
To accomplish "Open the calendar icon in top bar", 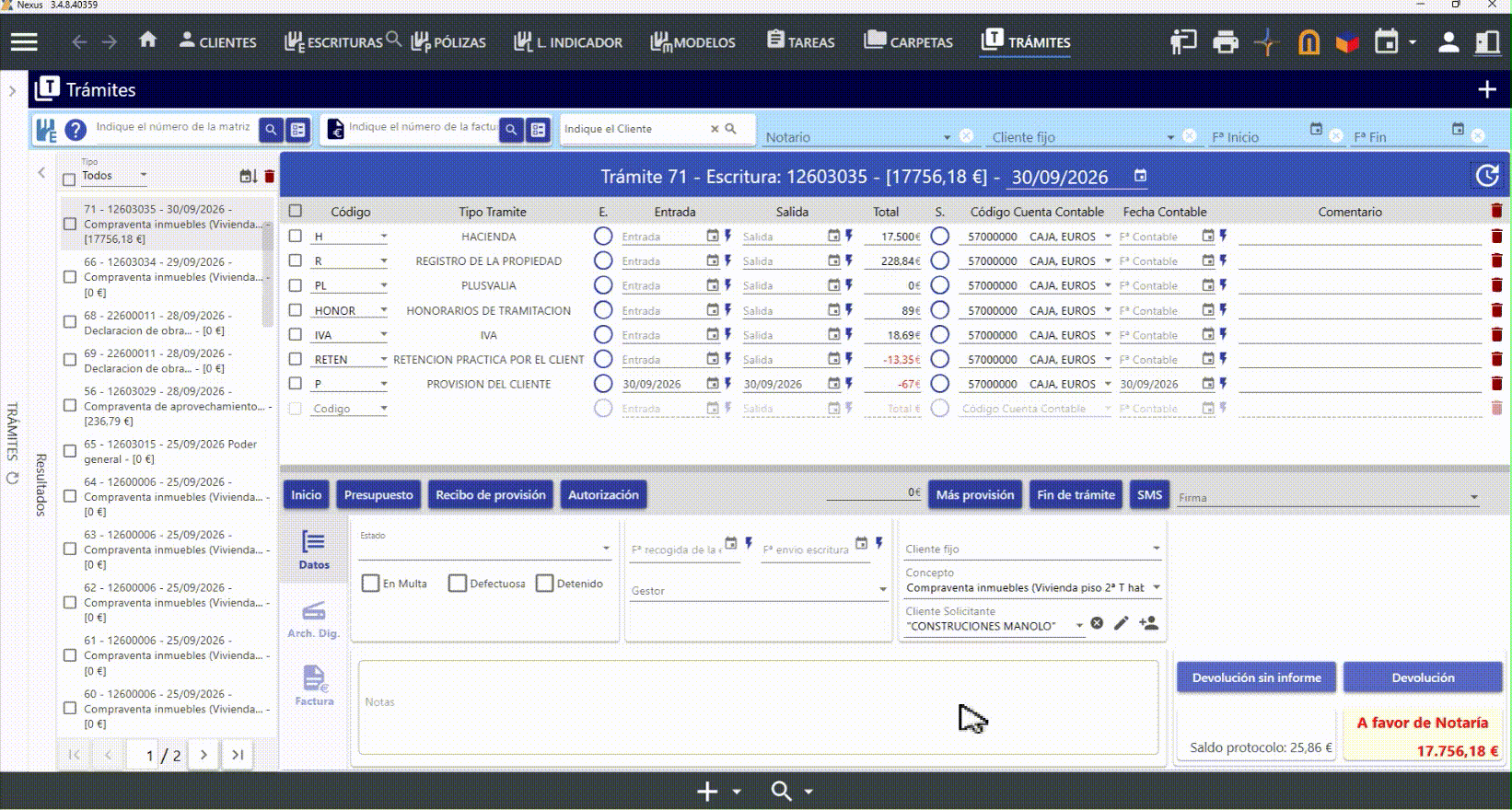I will (x=1386, y=41).
